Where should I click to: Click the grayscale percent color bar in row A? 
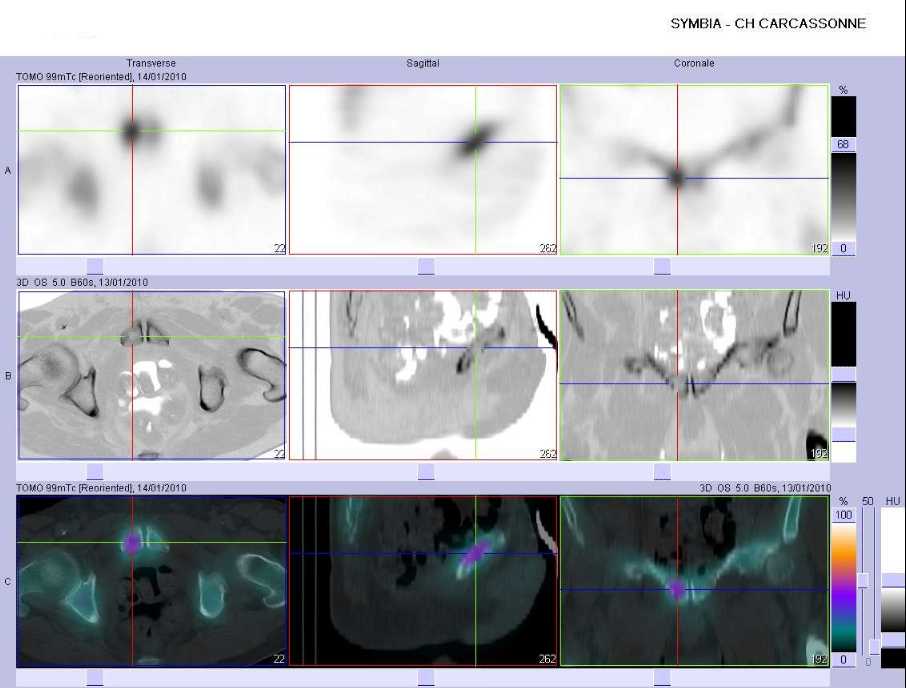click(844, 197)
